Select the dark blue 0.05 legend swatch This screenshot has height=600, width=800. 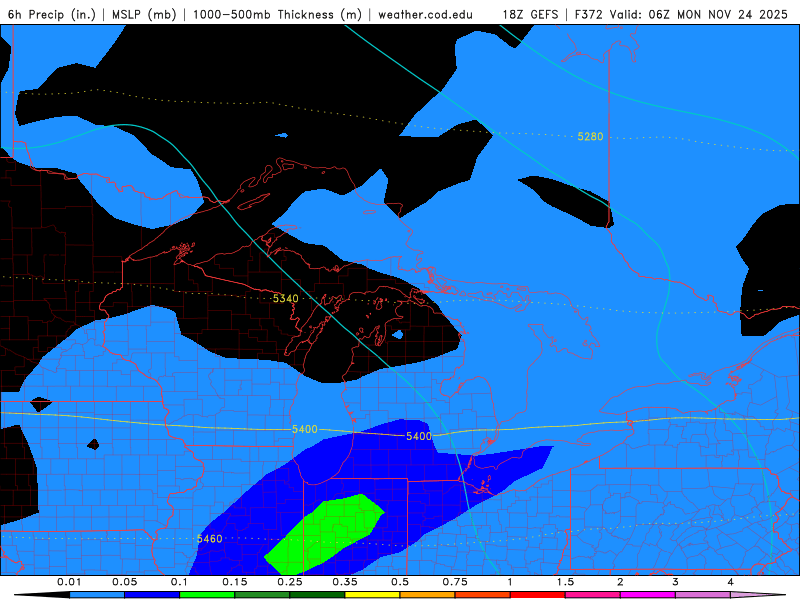point(152,595)
